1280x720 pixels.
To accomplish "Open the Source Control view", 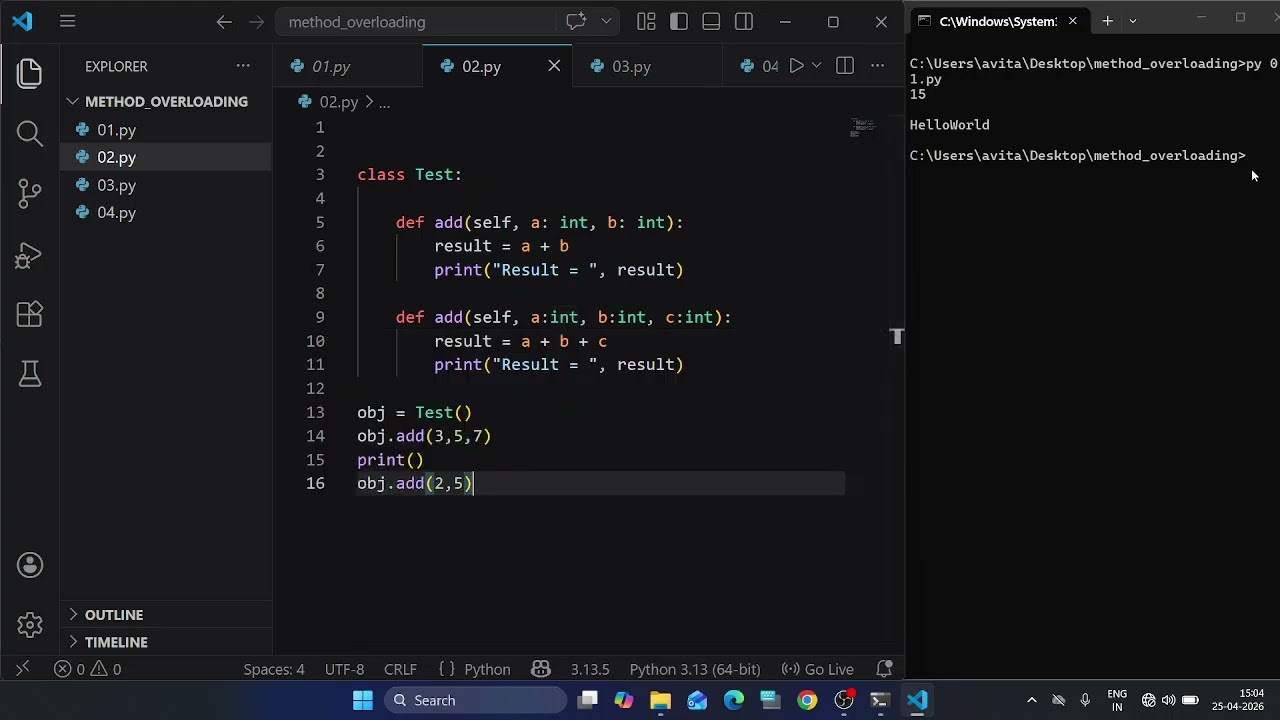I will click(30, 194).
